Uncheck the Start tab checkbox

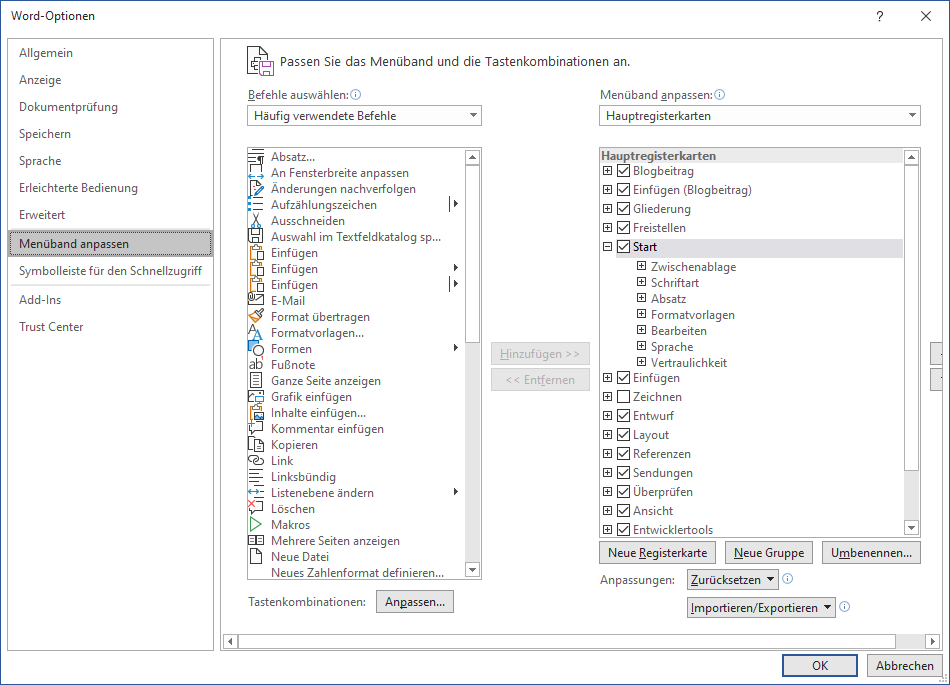click(623, 247)
